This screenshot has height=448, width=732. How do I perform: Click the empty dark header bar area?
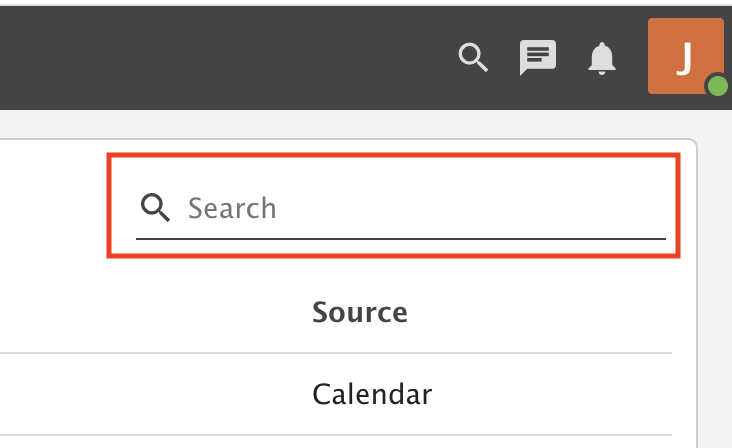(224, 58)
